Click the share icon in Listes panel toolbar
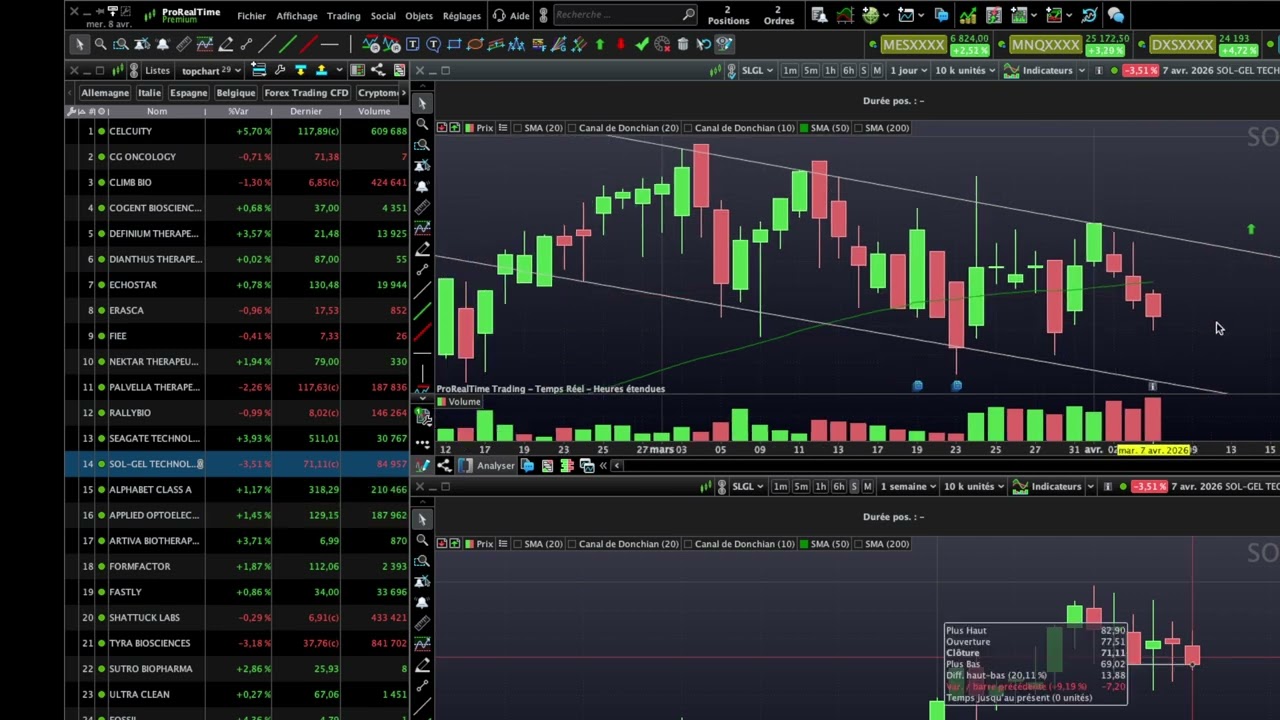Viewport: 1280px width, 720px height. (x=377, y=70)
